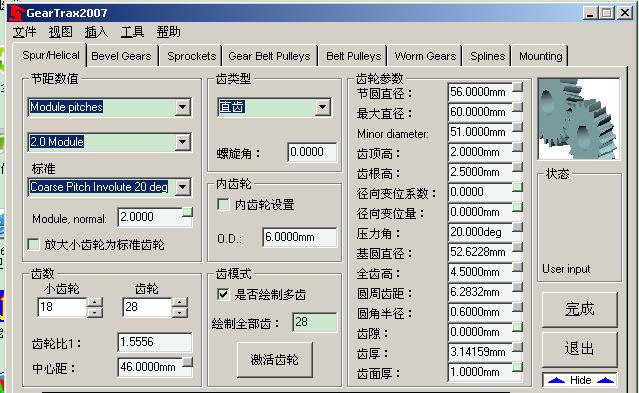Click the 螺旋角 input field

click(x=312, y=152)
